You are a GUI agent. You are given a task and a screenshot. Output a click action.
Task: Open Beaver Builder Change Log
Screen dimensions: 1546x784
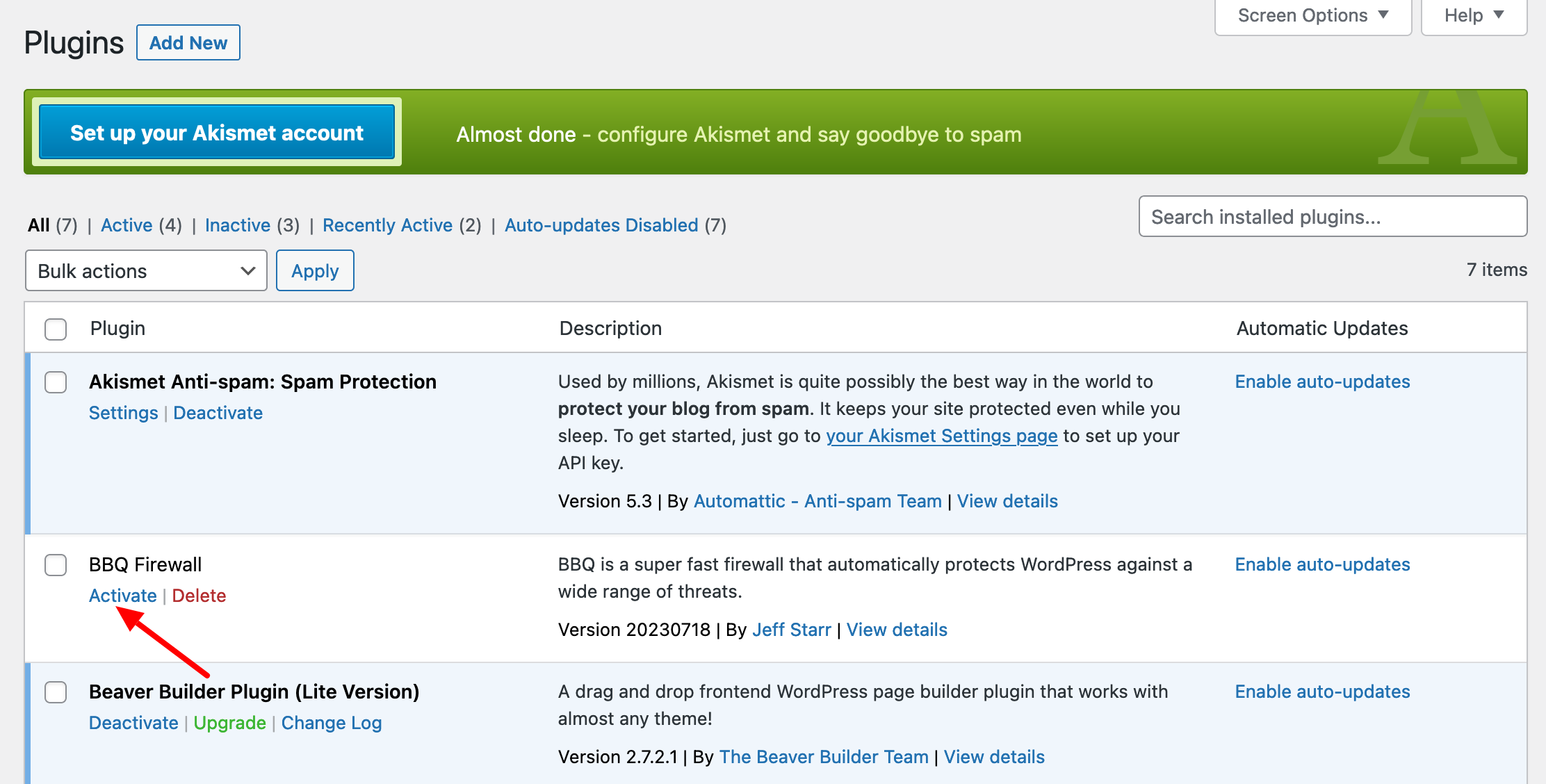click(332, 723)
